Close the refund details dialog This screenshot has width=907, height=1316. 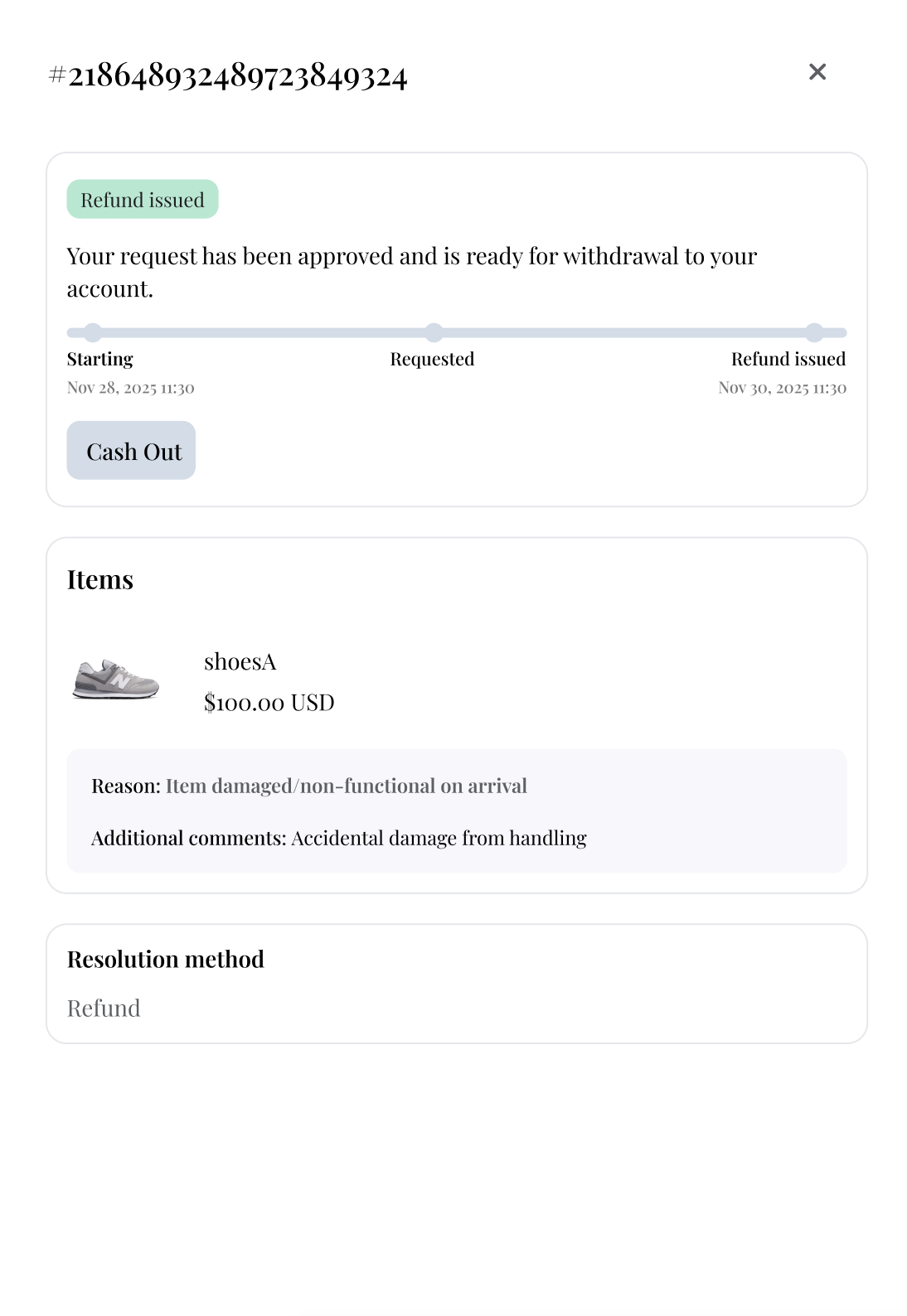click(x=817, y=72)
